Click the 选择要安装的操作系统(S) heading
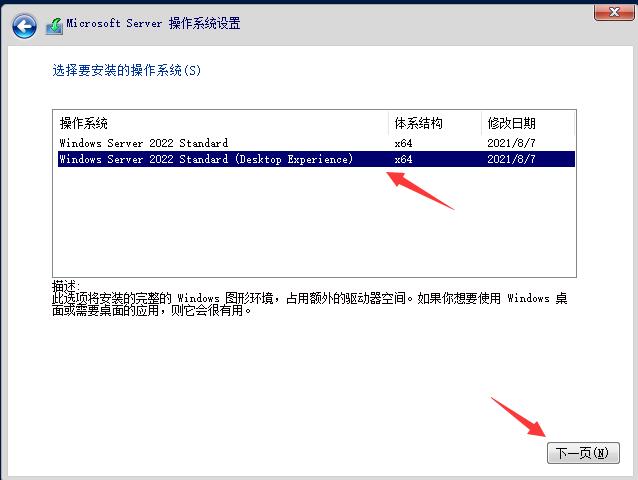Viewport: 638px width, 480px height. tap(133, 71)
